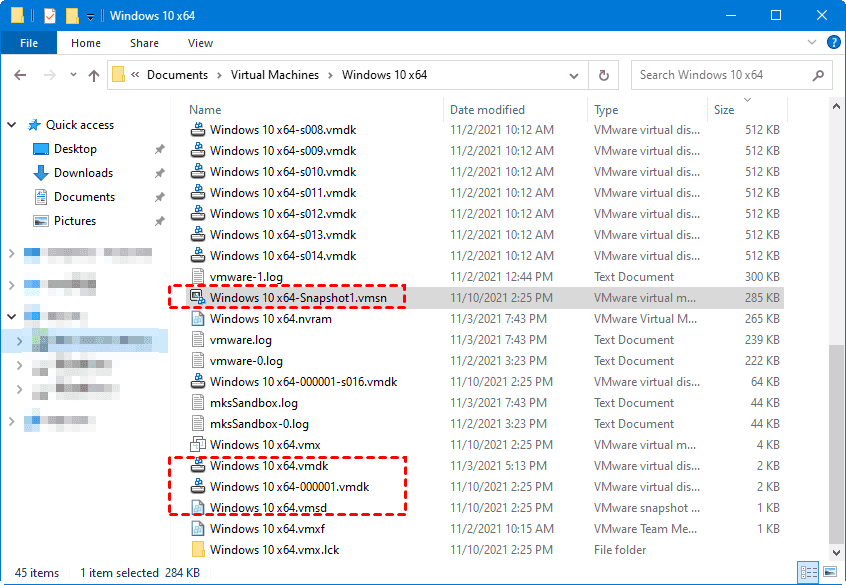Refresh the folder view
Screen dimensions: 846x585
coord(604,75)
